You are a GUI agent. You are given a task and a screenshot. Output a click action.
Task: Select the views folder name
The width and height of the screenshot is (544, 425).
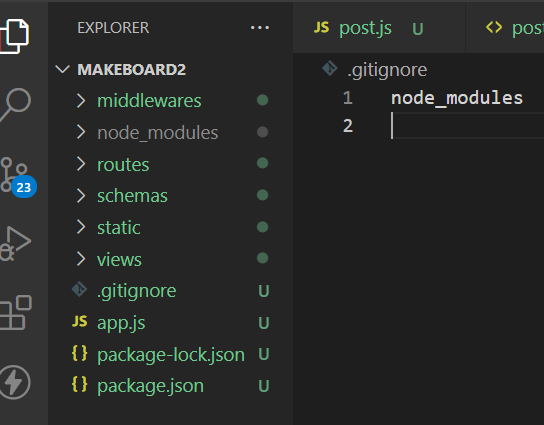(x=119, y=260)
